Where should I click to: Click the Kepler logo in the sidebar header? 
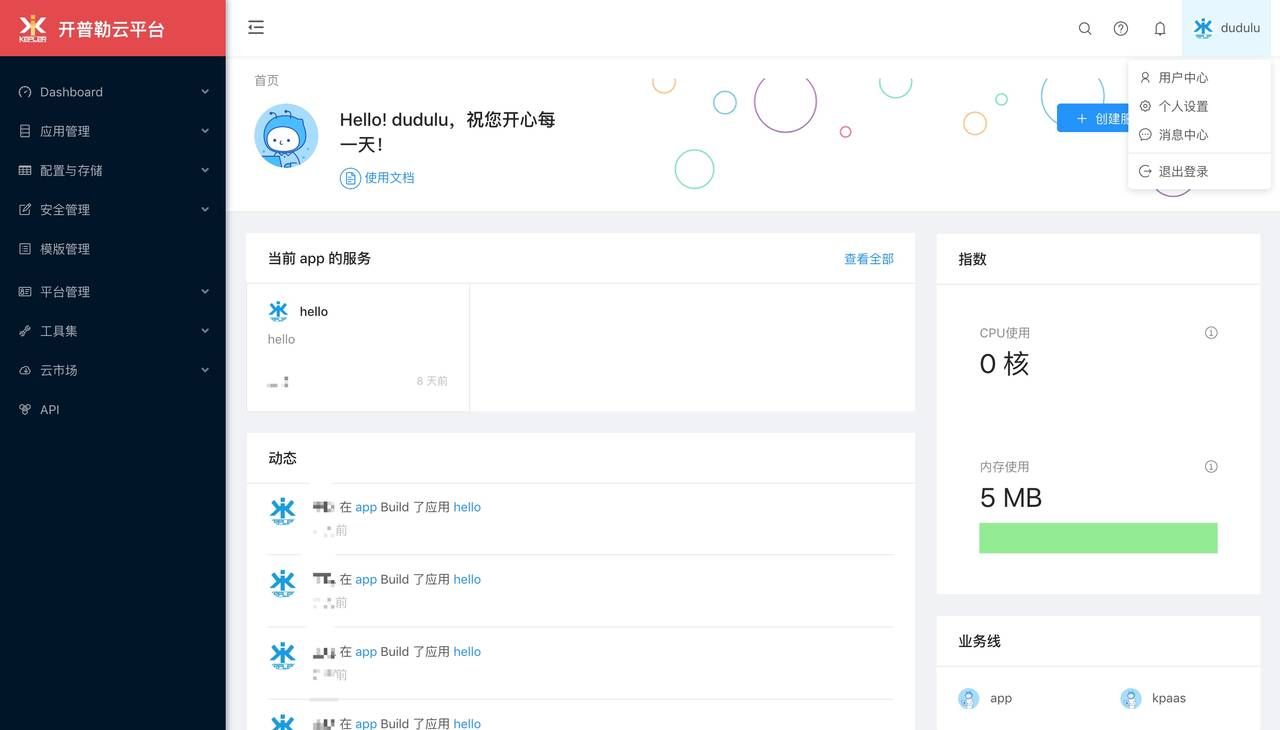click(33, 28)
